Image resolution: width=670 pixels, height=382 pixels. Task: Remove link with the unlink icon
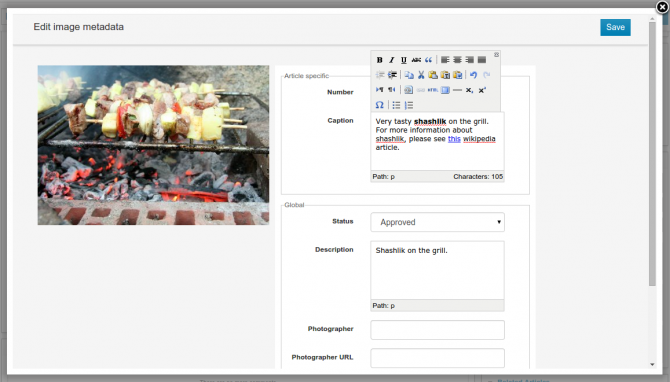[420, 90]
